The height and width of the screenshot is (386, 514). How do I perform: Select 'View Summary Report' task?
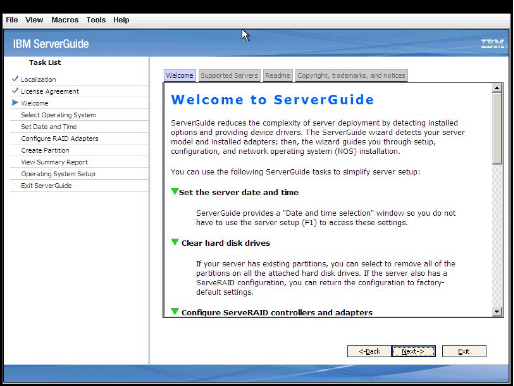coord(54,162)
